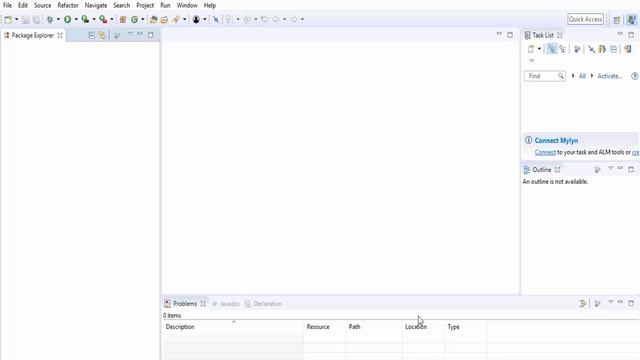Image resolution: width=640 pixels, height=360 pixels.
Task: Toggle Mark Occurrences toolbar button
Action: [216, 20]
